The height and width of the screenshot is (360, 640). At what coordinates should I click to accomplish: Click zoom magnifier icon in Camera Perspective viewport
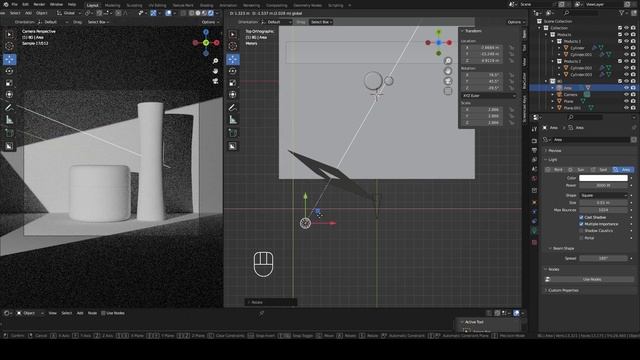tap(216, 61)
